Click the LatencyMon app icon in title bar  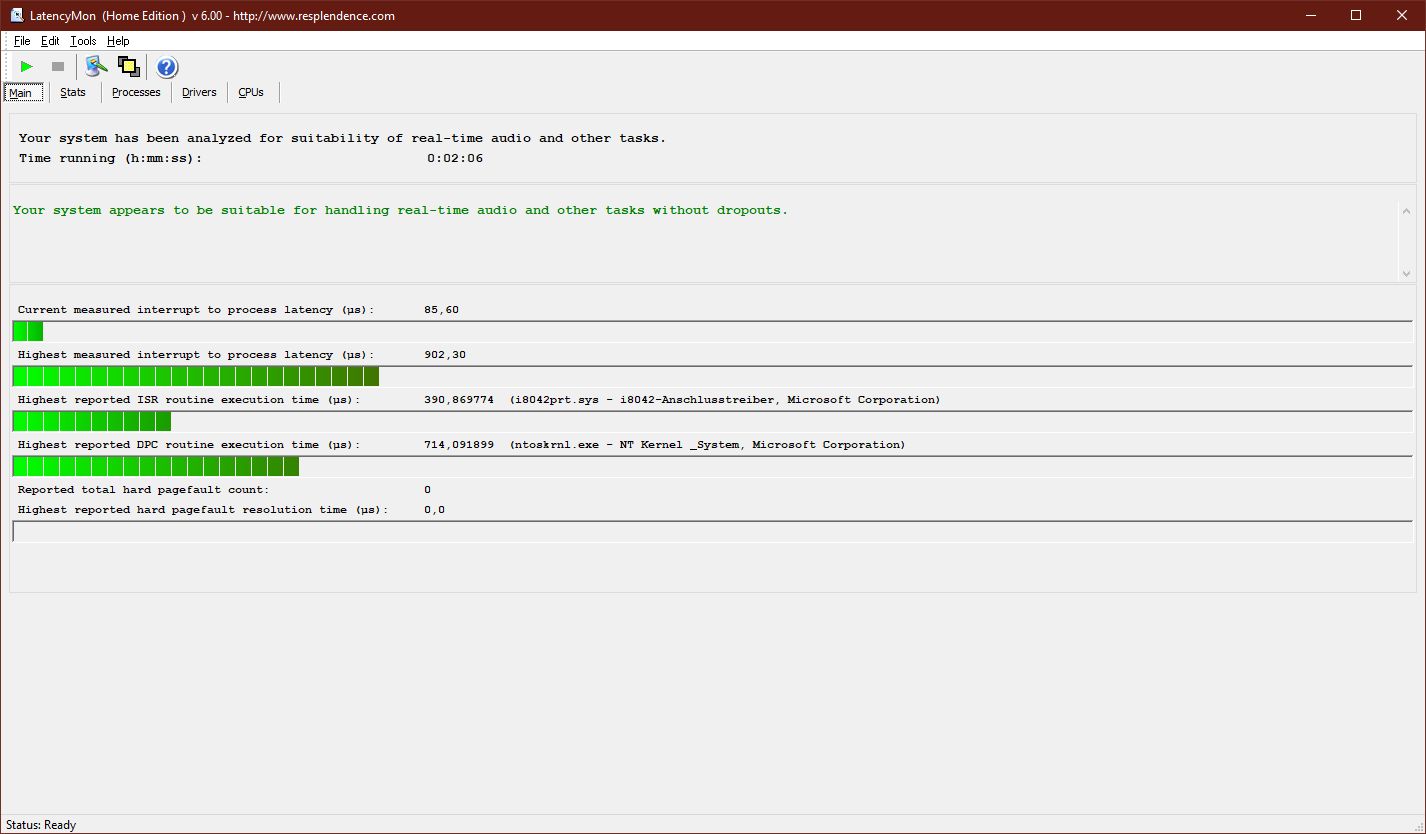[x=18, y=15]
